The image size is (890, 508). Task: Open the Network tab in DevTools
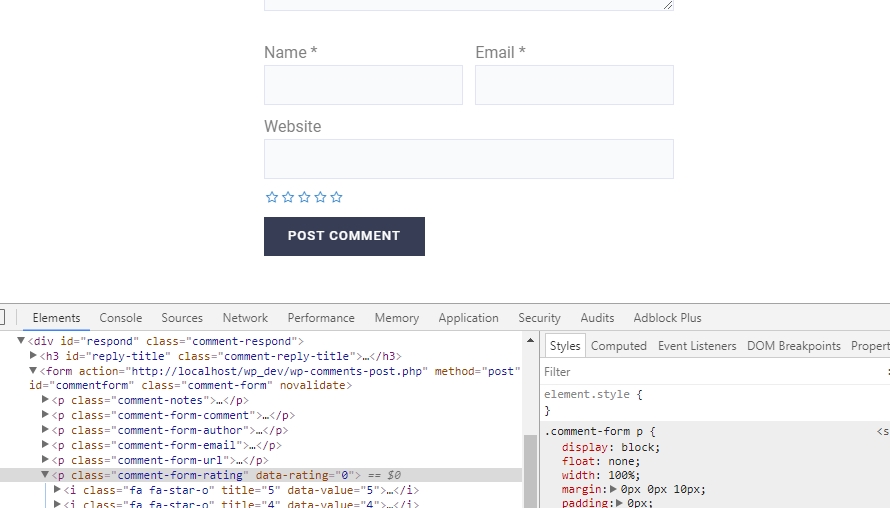point(245,318)
